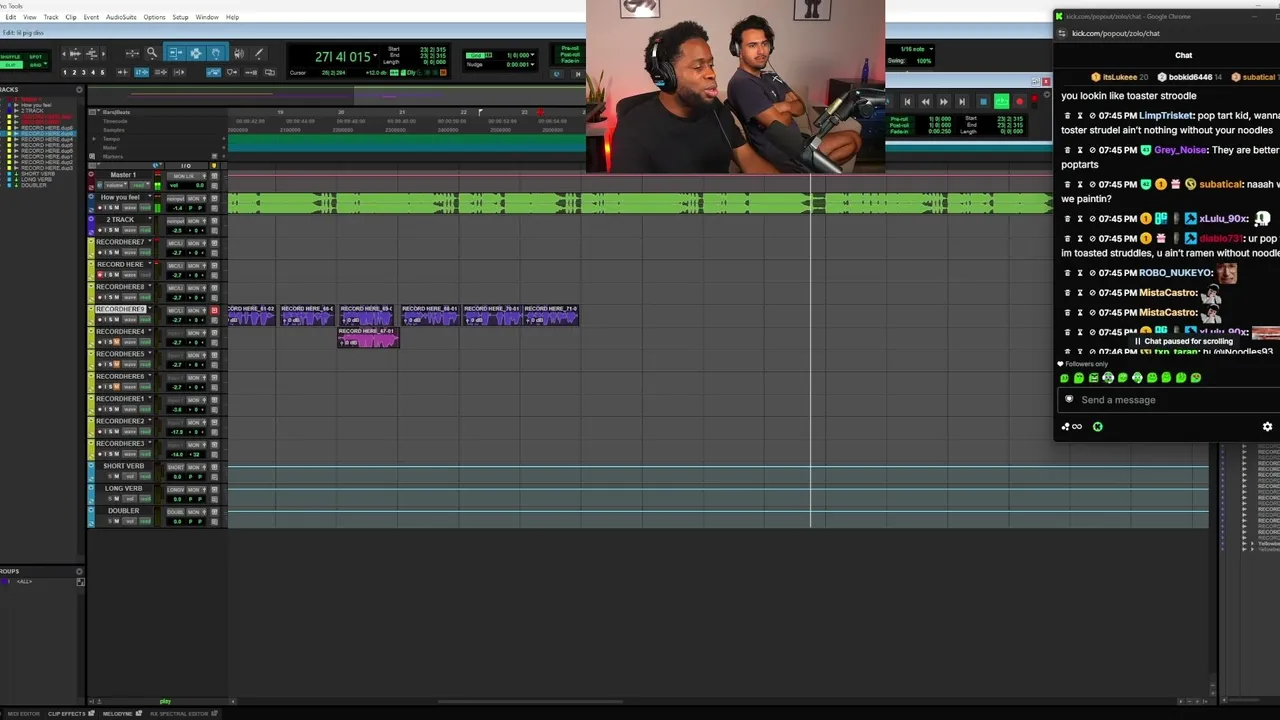Click LimpTrisket username in chat

[1166, 116]
